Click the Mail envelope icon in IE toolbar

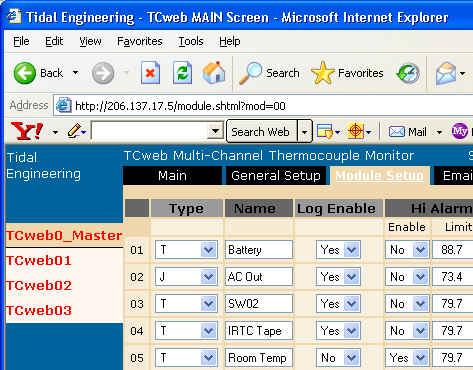tap(446, 73)
